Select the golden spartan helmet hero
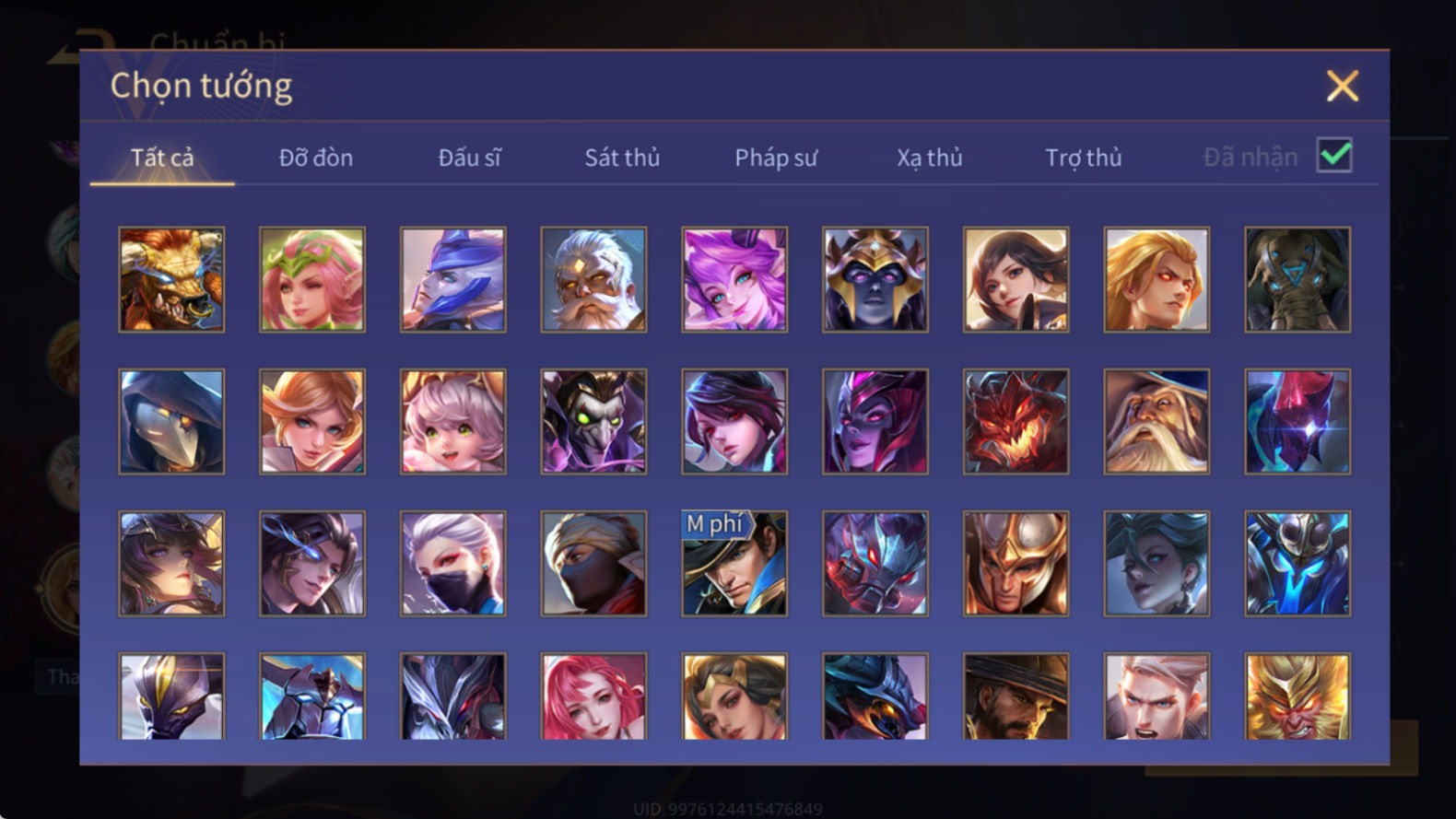 click(x=1016, y=564)
